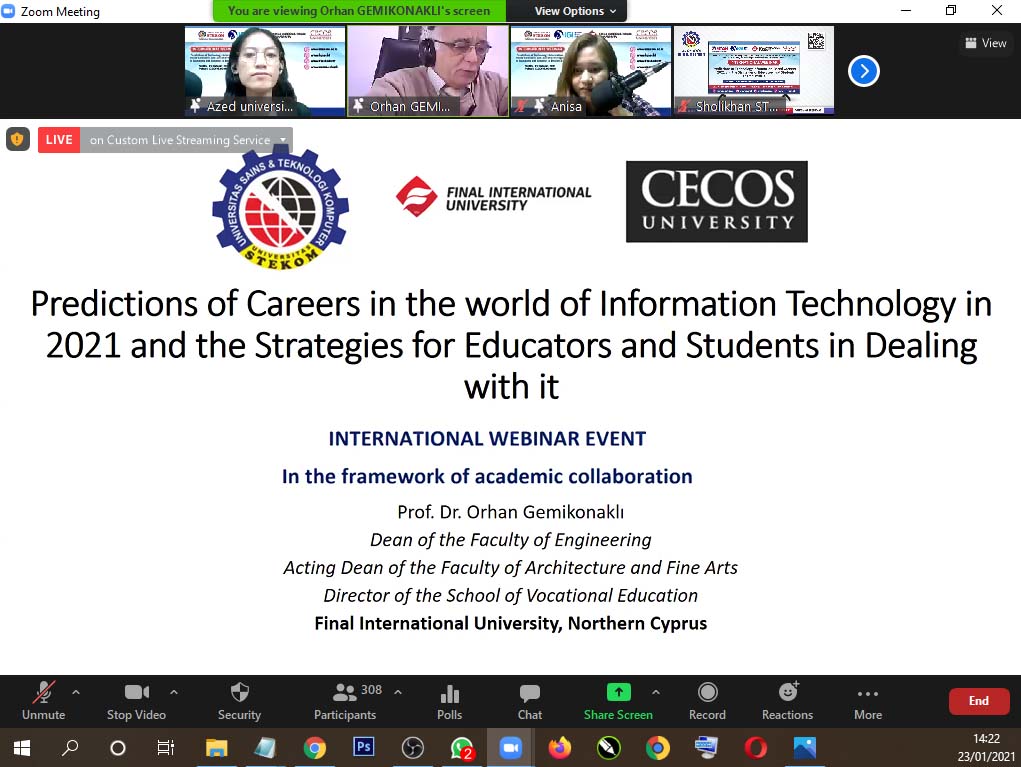
Task: Open video options arrow next to Stop Video
Action: coord(174,692)
